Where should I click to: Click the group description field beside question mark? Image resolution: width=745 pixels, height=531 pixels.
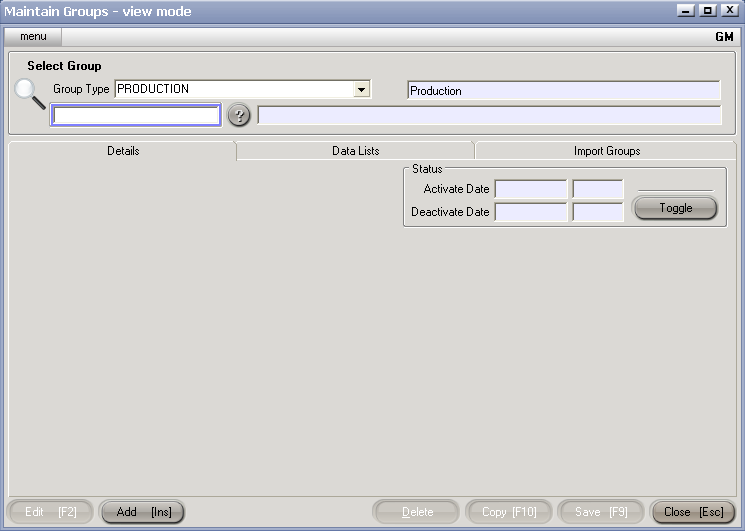coord(489,115)
